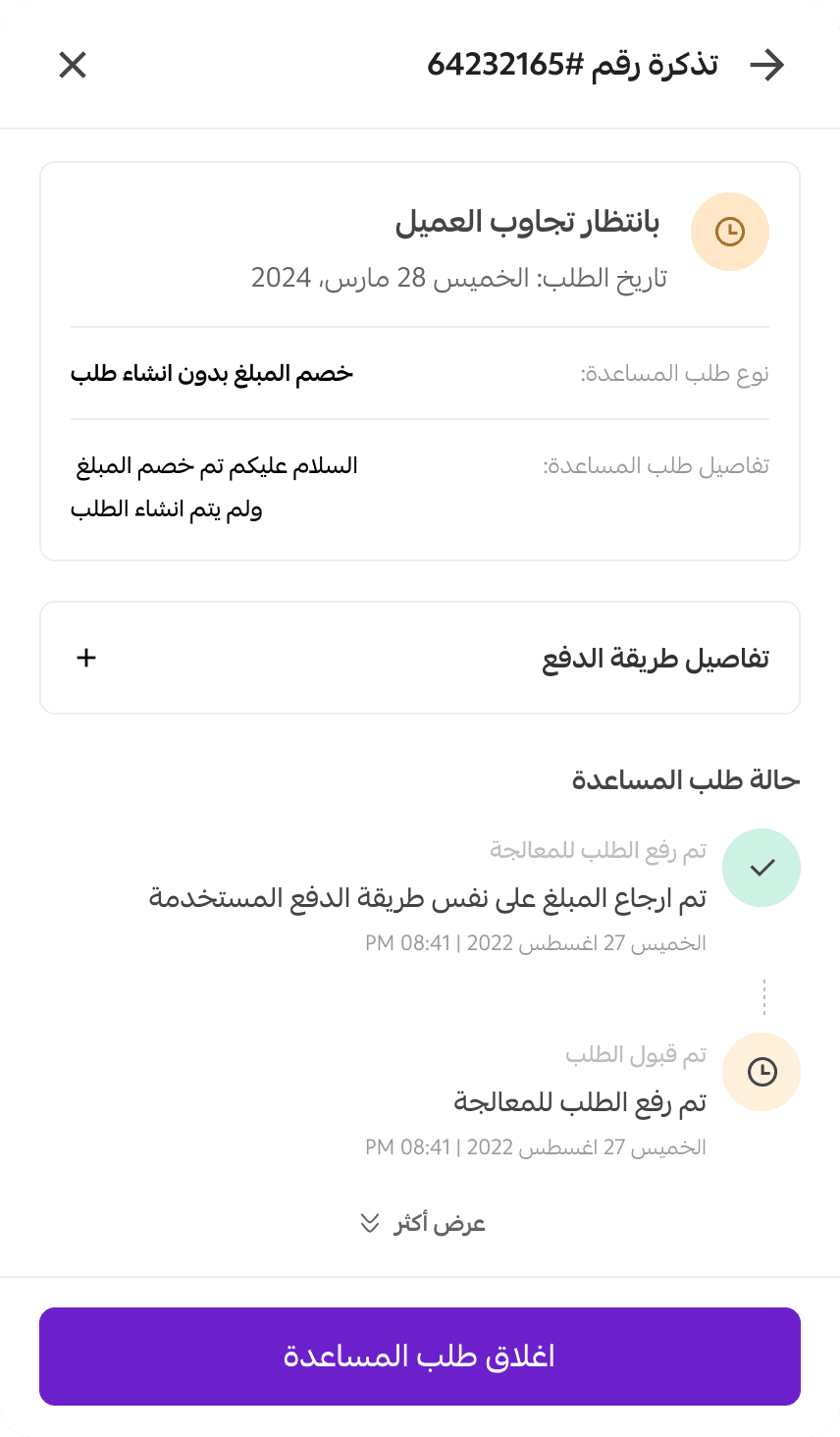Click the value خصم المبلغ بدون انشاء طلب
This screenshot has height=1437, width=840.
pyautogui.click(x=212, y=373)
